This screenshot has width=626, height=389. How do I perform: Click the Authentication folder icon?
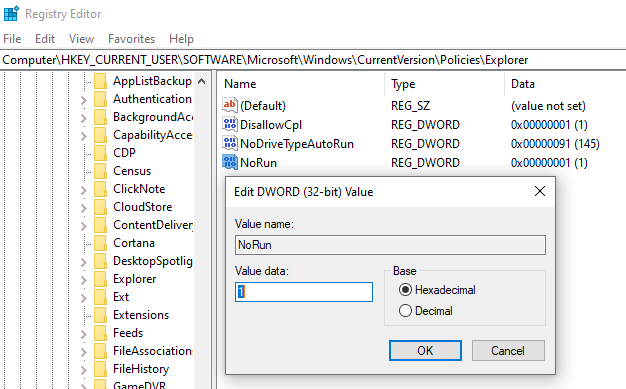pyautogui.click(x=101, y=99)
